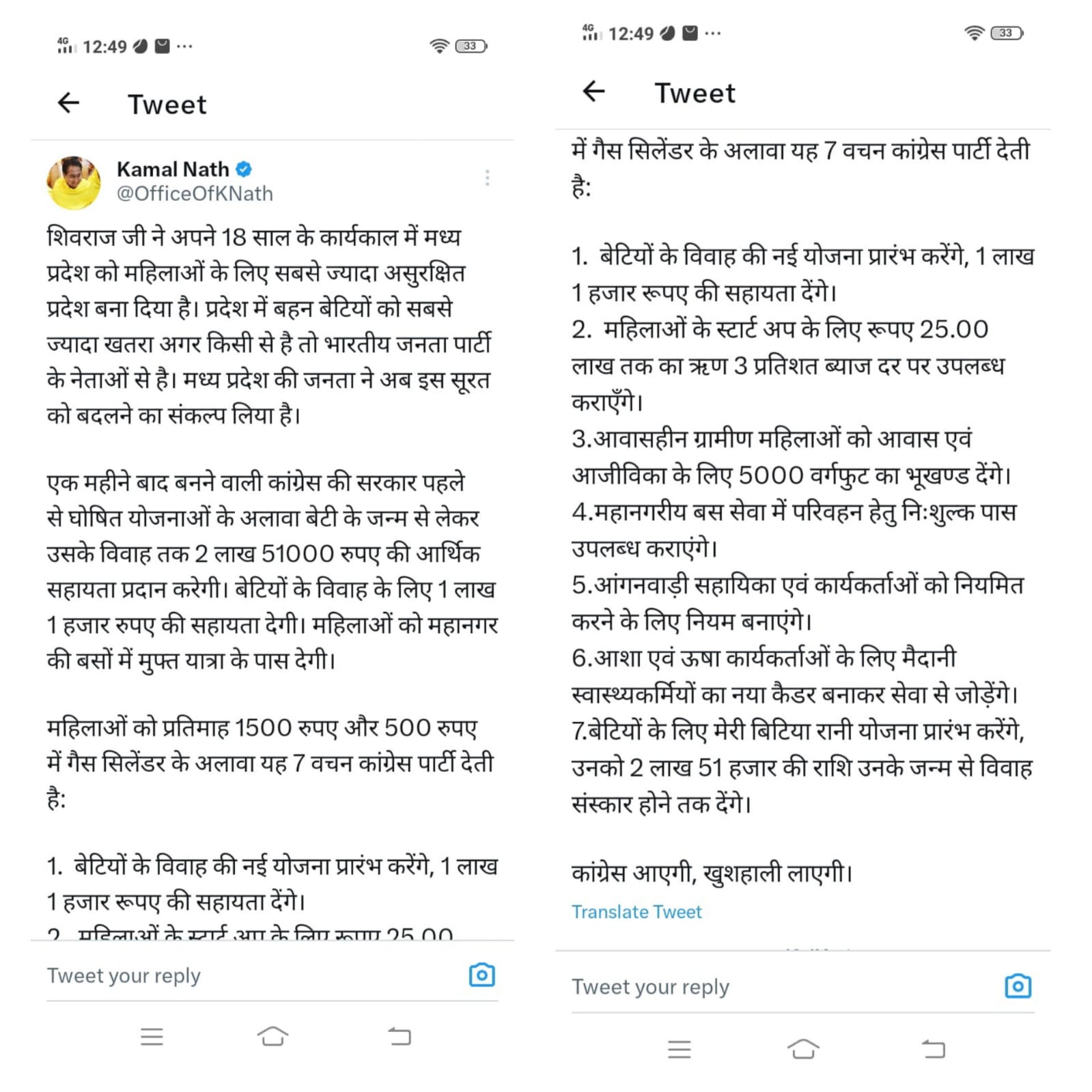Open the camera icon in the right reply field

click(x=1017, y=986)
